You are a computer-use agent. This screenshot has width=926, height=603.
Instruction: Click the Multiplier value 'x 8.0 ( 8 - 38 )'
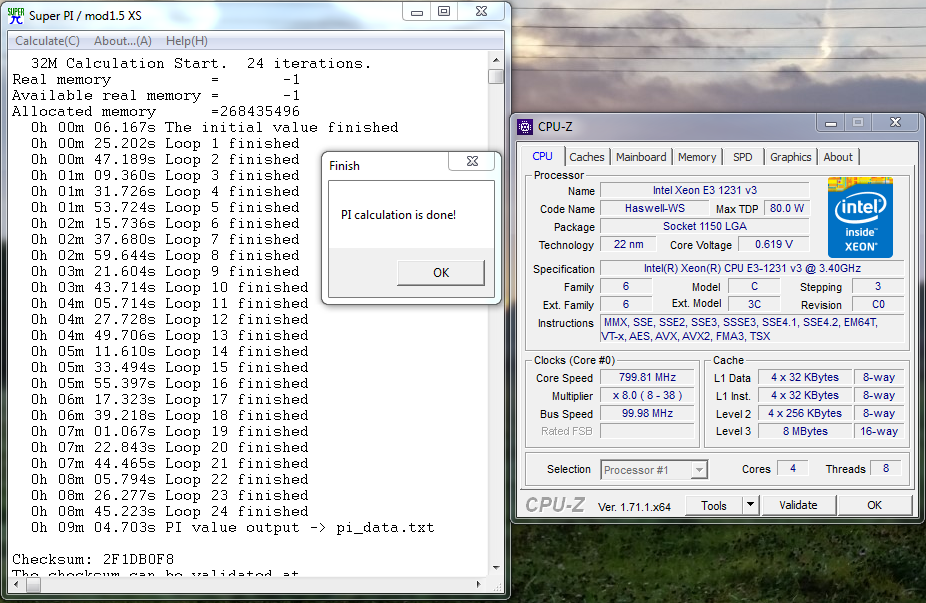[647, 395]
